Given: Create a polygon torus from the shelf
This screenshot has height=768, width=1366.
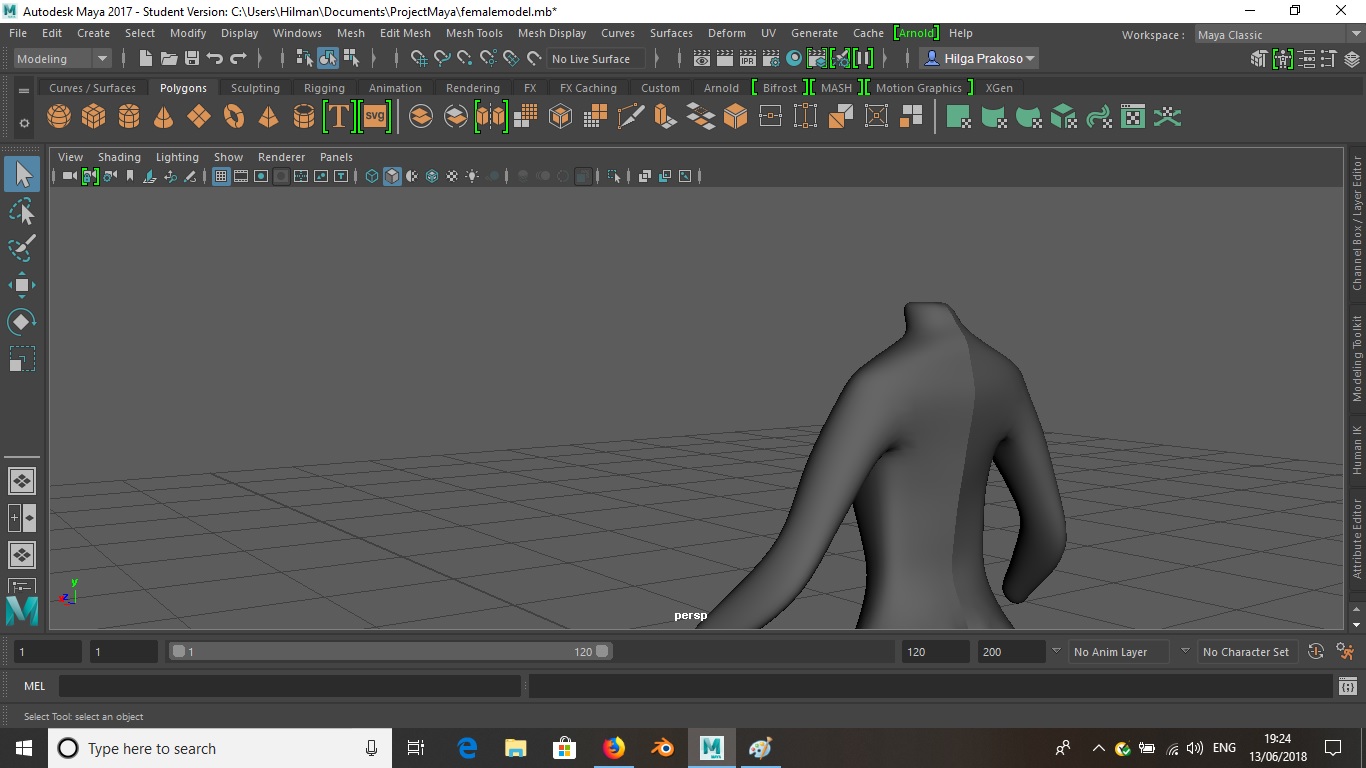Looking at the screenshot, I should [234, 117].
